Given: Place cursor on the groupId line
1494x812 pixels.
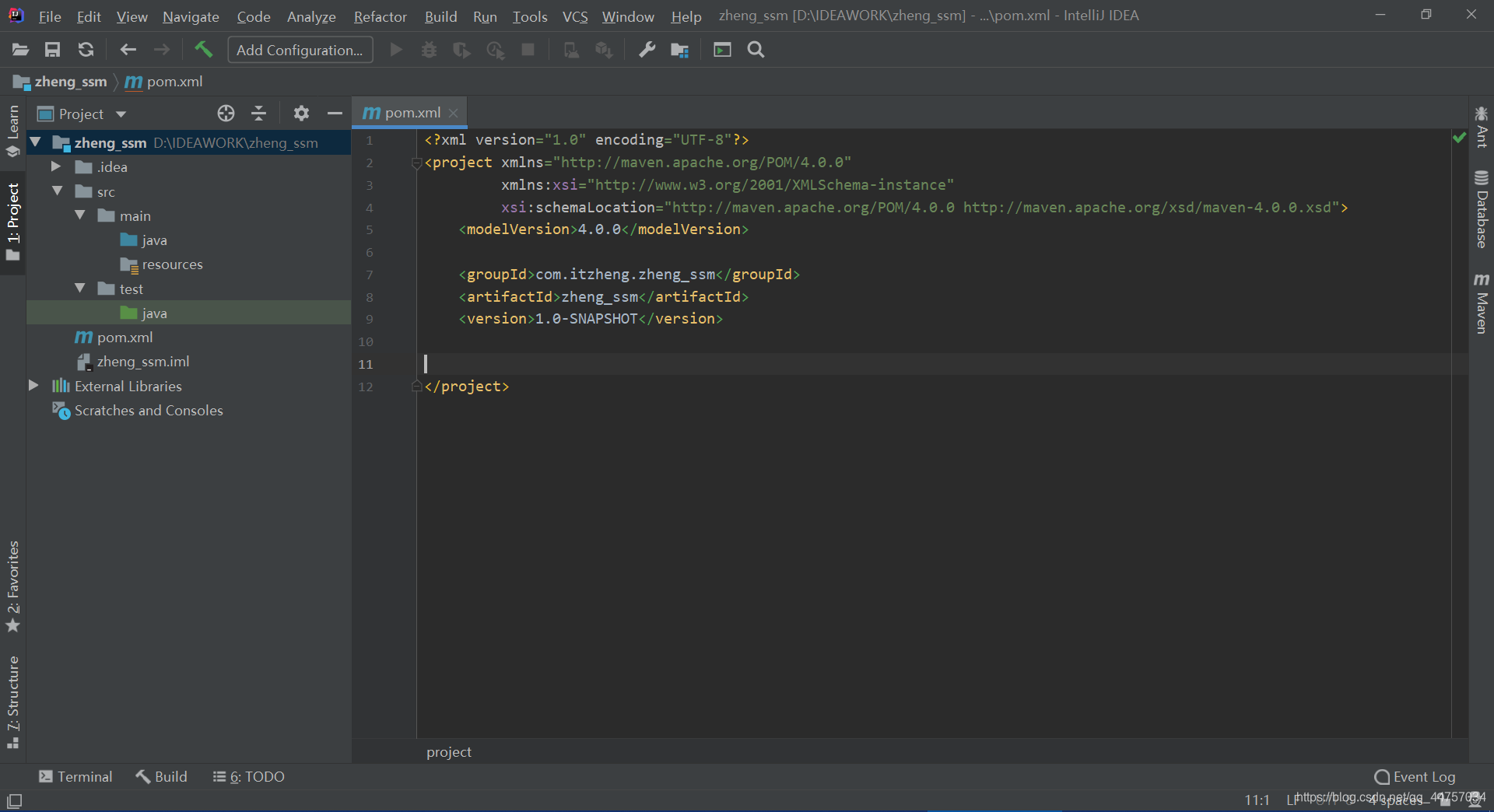Looking at the screenshot, I should 630,274.
